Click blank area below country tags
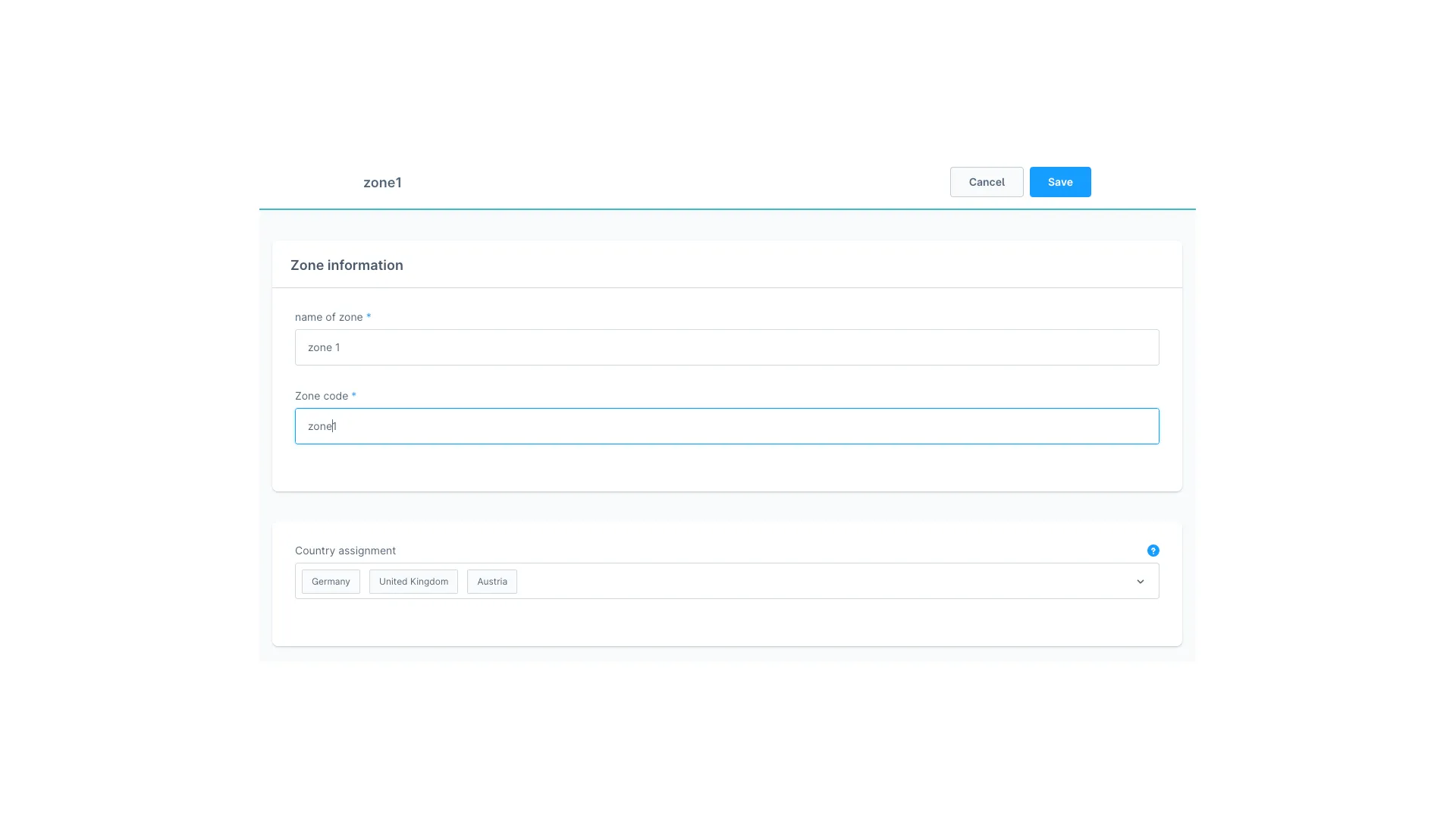The height and width of the screenshot is (819, 1456). (726, 623)
